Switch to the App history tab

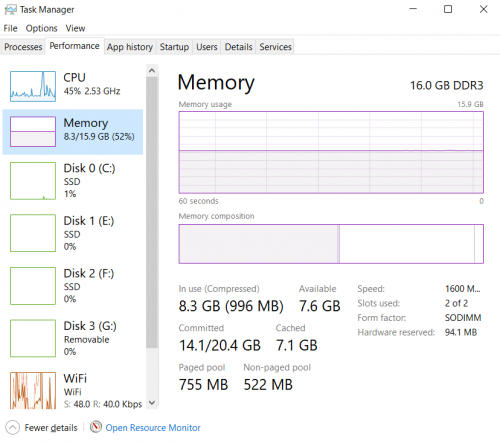[x=130, y=47]
